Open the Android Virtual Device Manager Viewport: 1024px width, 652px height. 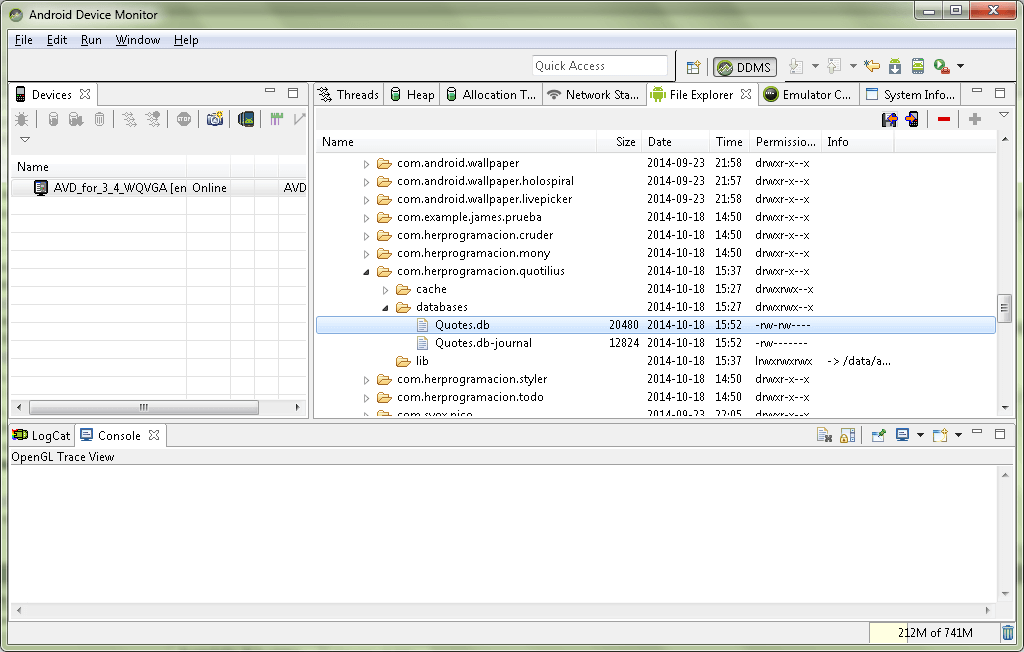(918, 66)
